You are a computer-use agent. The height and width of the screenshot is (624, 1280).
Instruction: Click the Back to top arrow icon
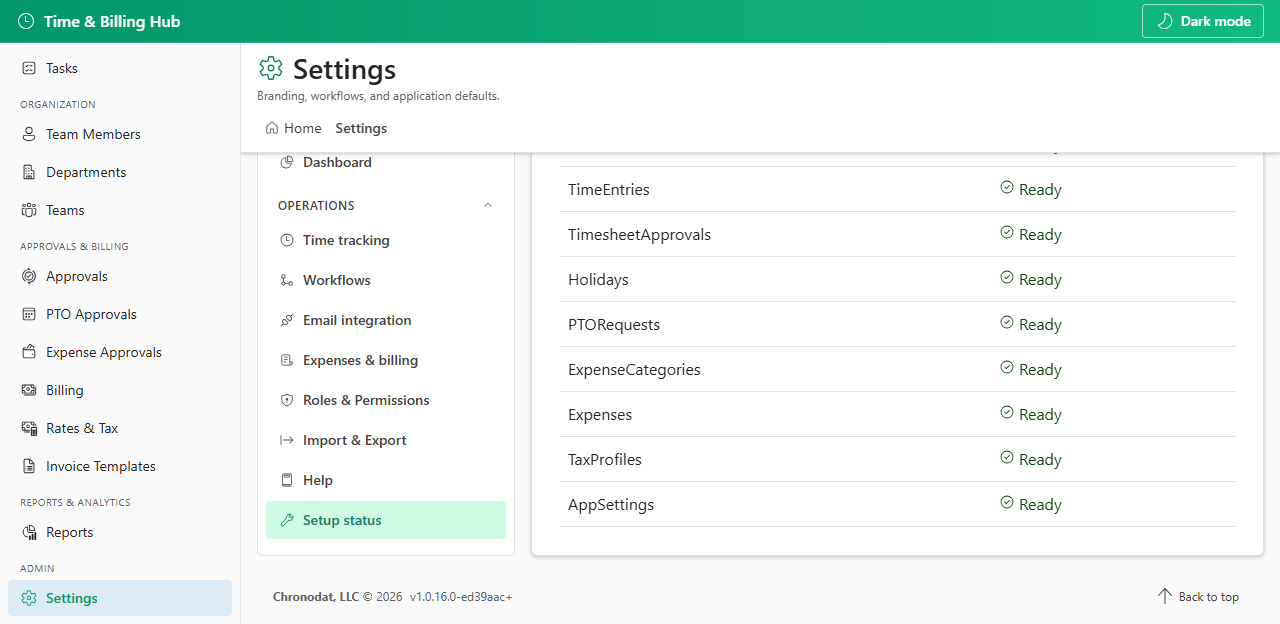click(x=1164, y=596)
